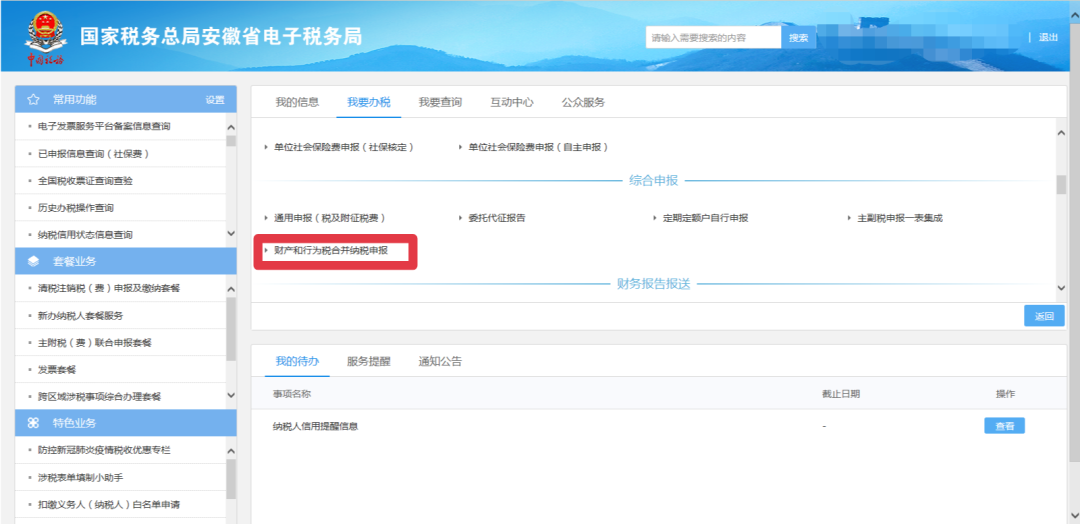Open 已申报信息查询（社保费）

(94, 154)
